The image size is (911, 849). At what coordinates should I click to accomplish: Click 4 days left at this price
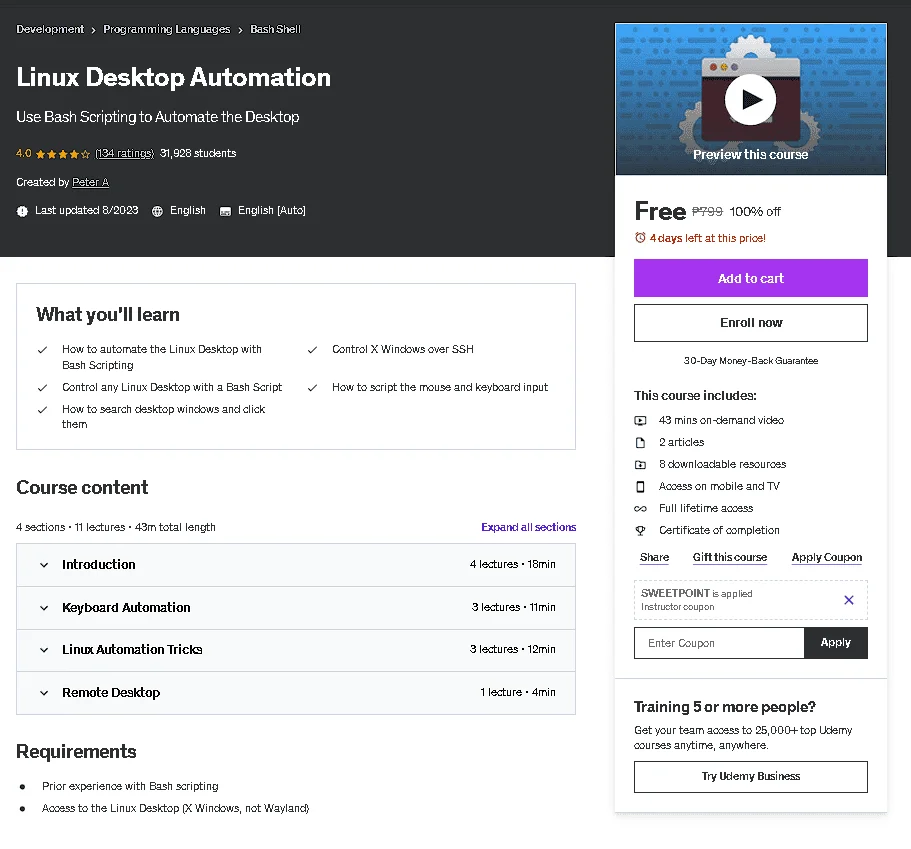[707, 238]
